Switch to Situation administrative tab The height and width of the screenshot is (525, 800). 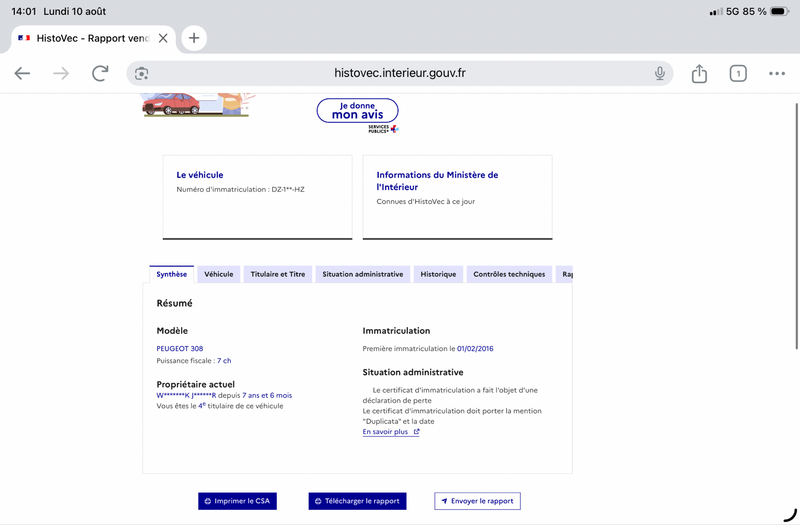[x=362, y=274]
